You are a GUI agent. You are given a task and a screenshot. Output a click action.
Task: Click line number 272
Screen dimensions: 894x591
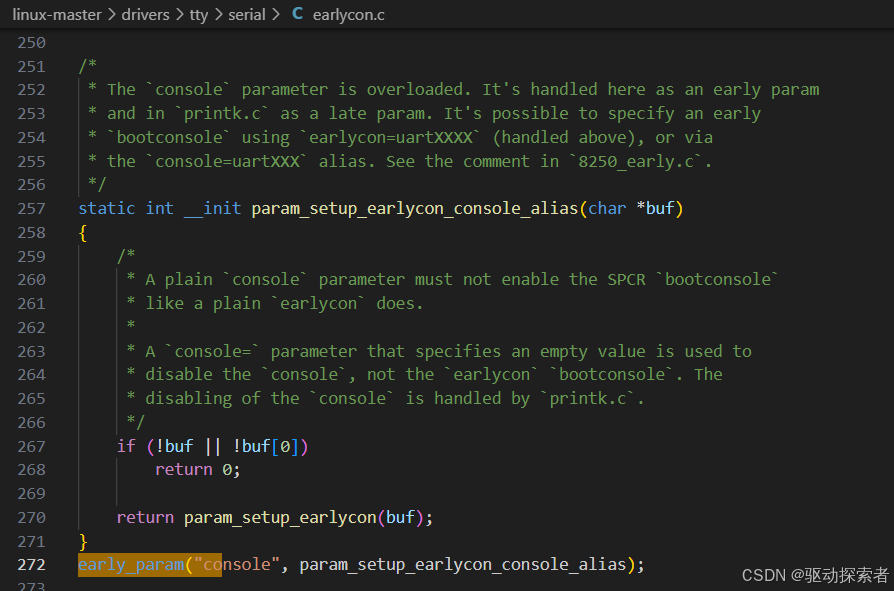click(31, 565)
